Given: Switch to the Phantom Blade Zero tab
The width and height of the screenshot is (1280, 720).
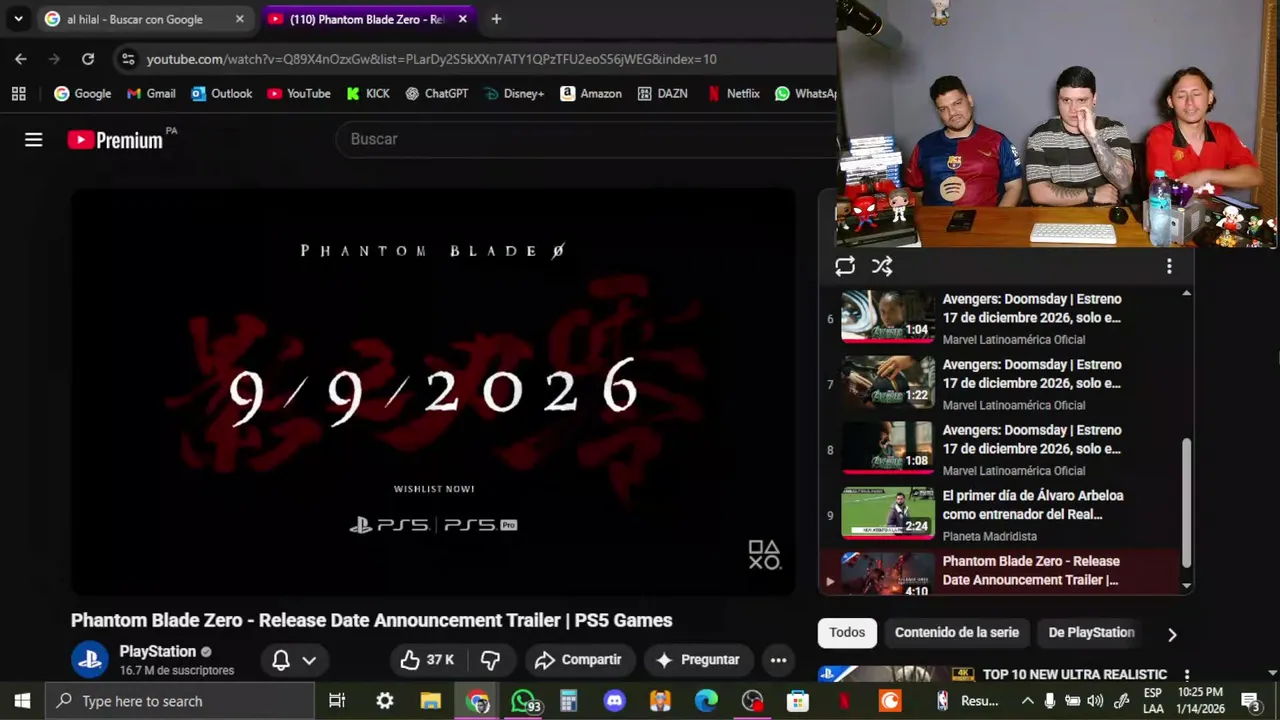Looking at the screenshot, I should (368, 19).
